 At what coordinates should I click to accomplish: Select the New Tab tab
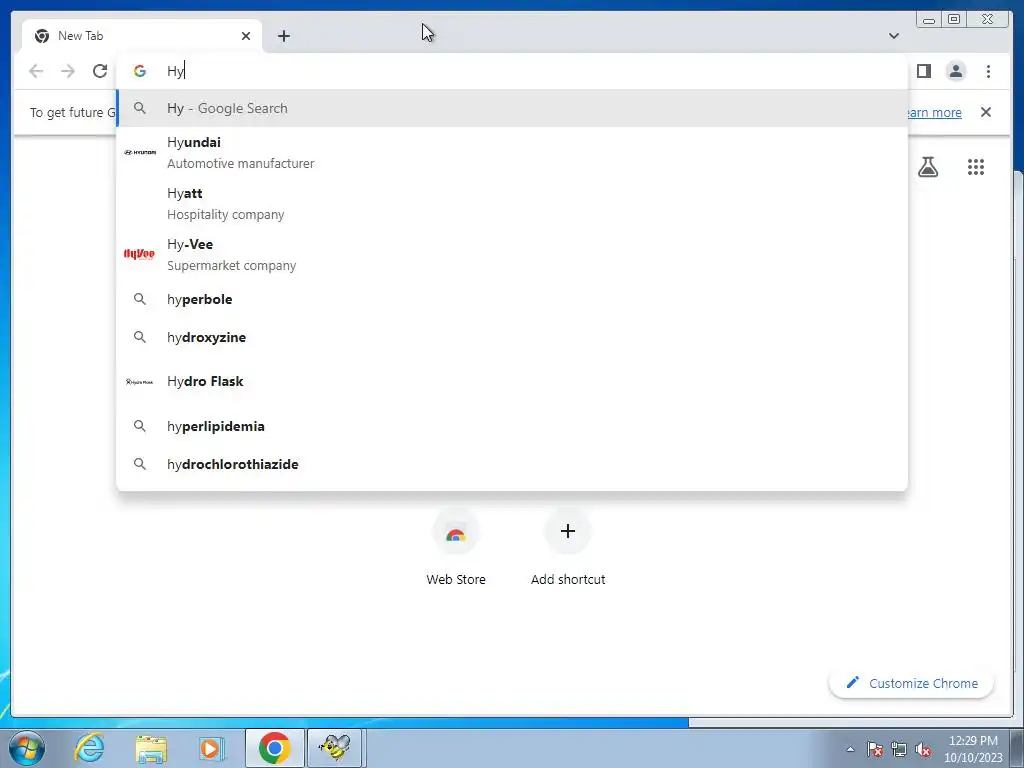pyautogui.click(x=142, y=36)
